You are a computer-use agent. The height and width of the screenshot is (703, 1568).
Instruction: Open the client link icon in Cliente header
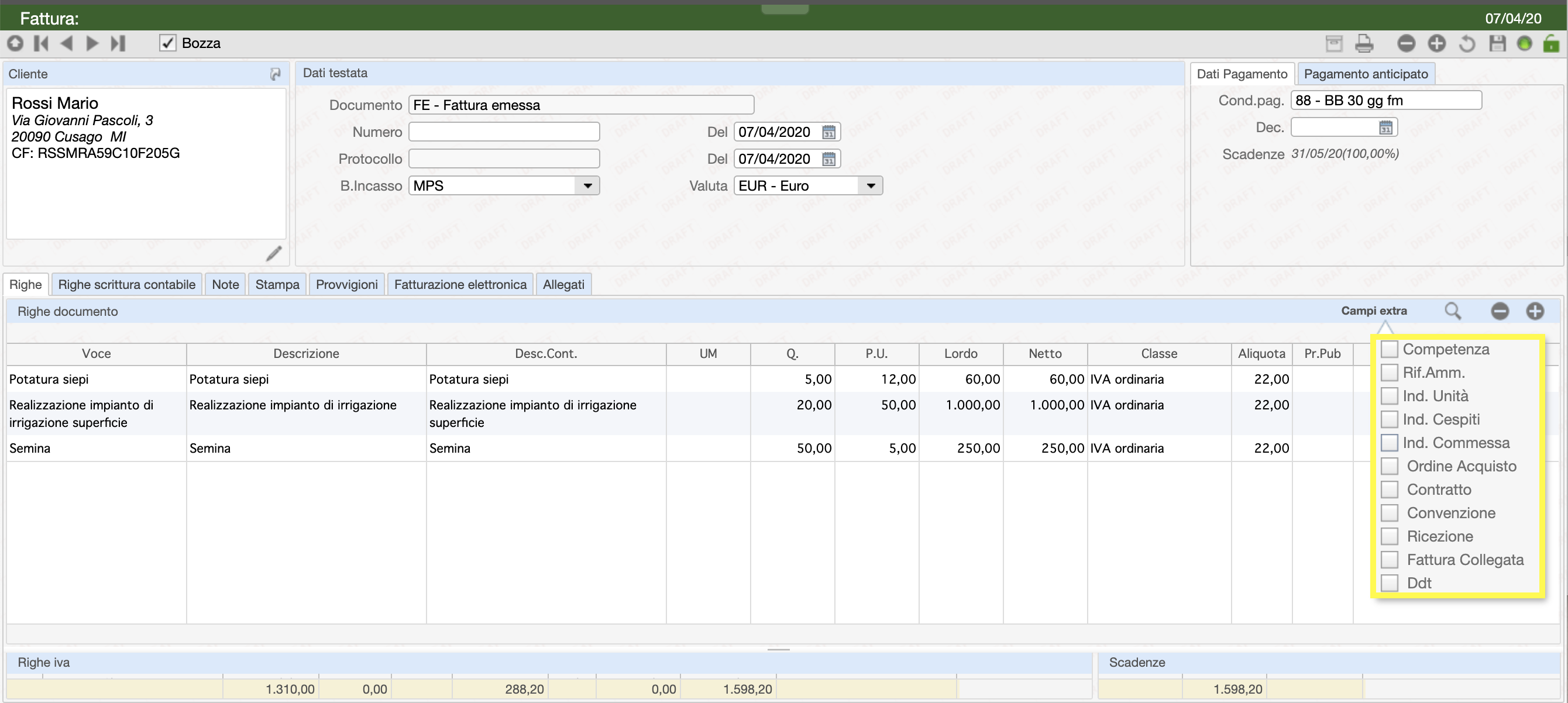point(275,74)
